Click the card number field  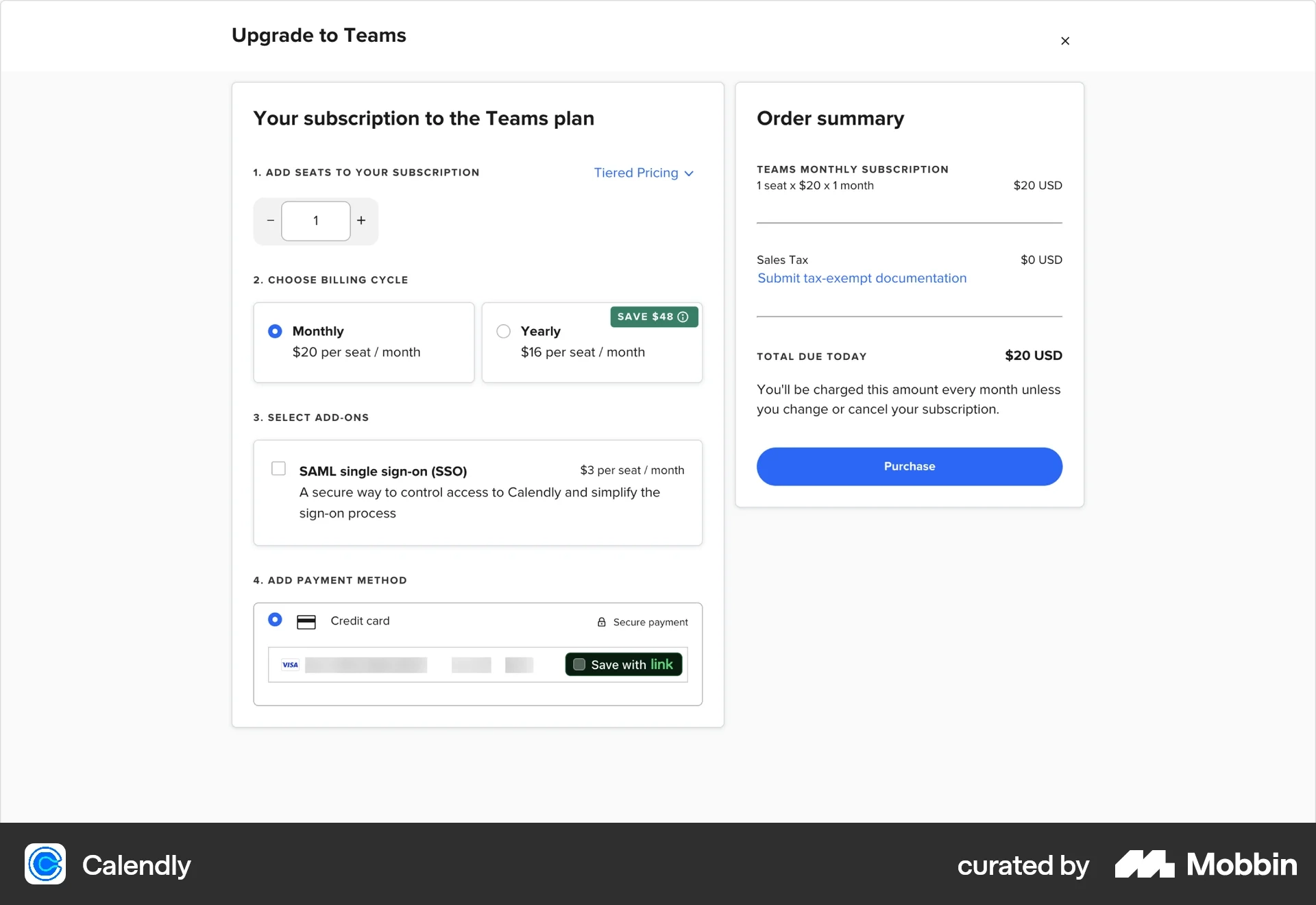[x=366, y=665]
